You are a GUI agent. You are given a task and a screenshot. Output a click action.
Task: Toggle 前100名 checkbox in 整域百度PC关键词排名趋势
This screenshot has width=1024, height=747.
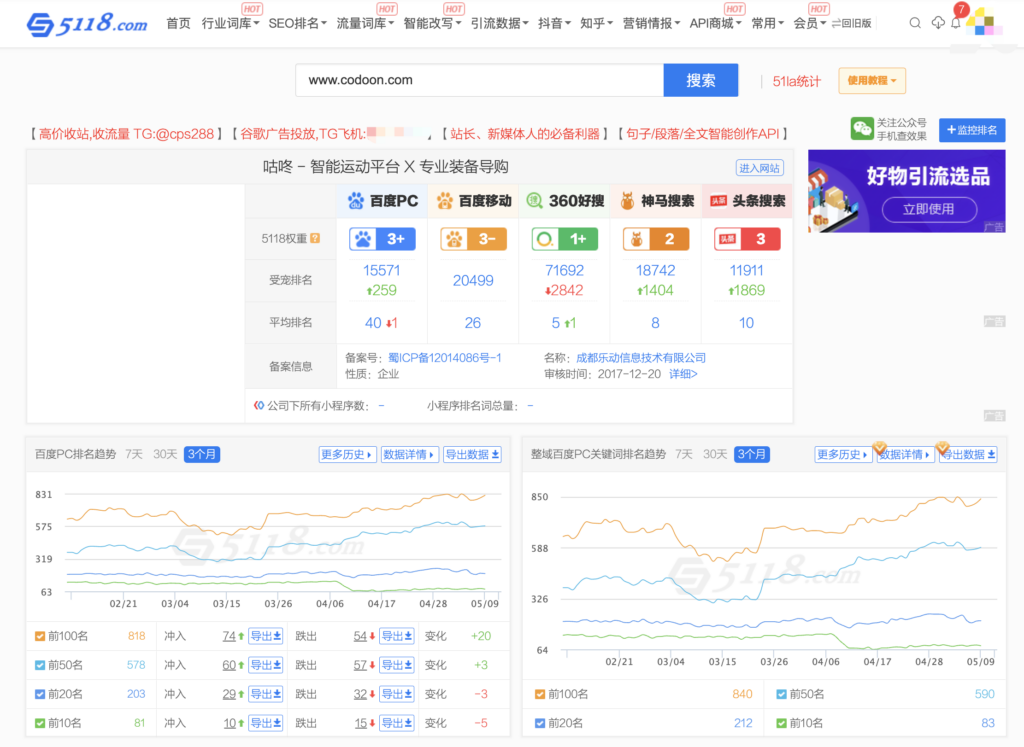pos(539,694)
